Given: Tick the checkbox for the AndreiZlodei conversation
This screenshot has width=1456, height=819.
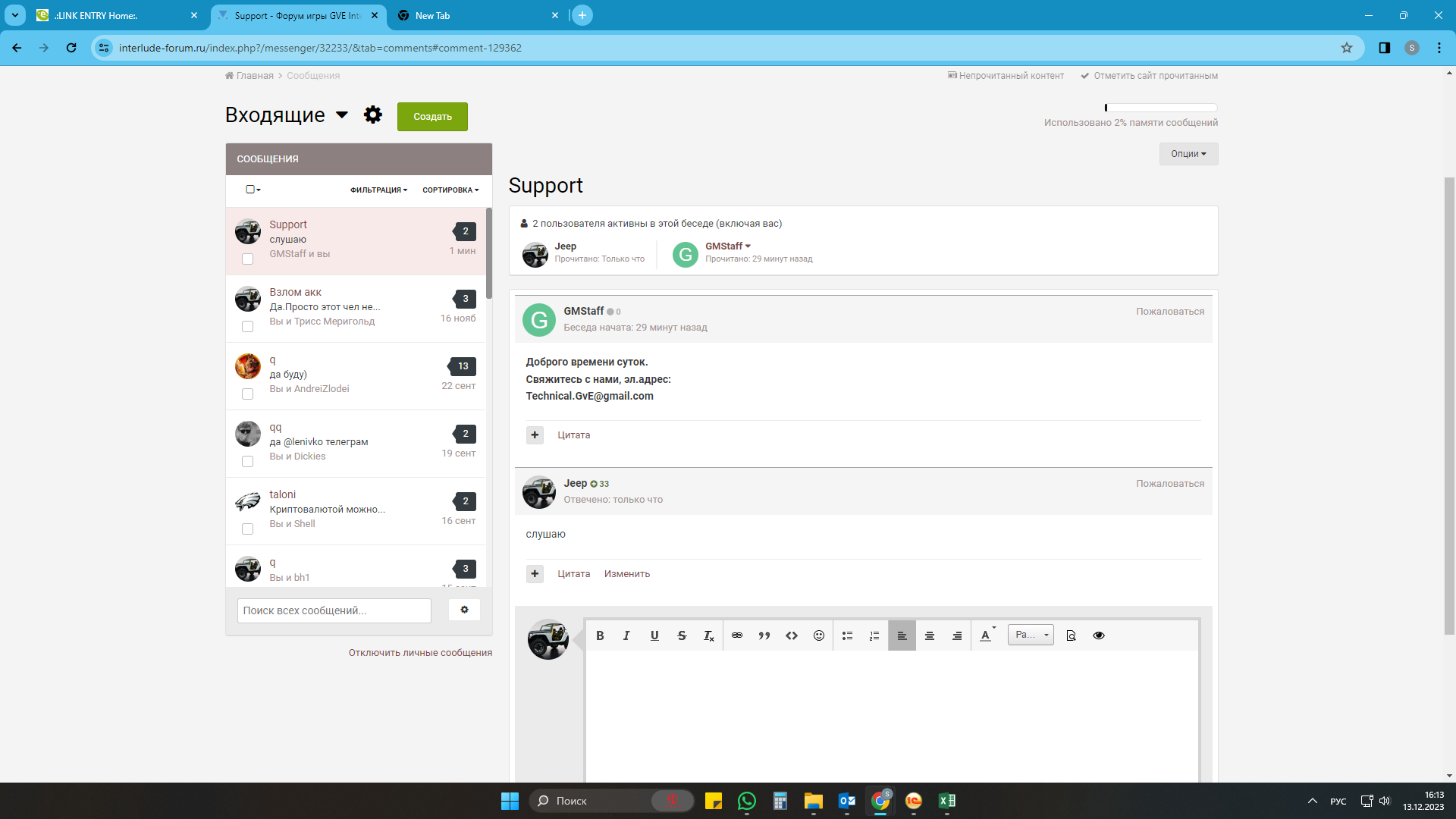Looking at the screenshot, I should 247,394.
